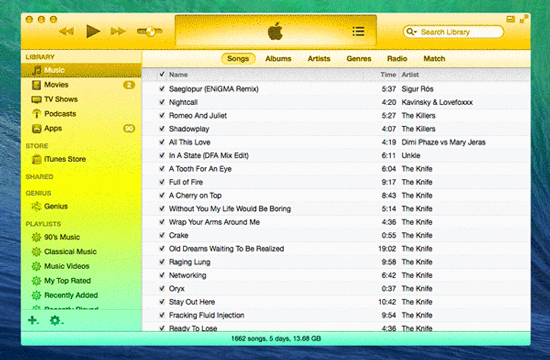
Task: Uncheck the Nightcall song checkbox
Action: coord(162,102)
